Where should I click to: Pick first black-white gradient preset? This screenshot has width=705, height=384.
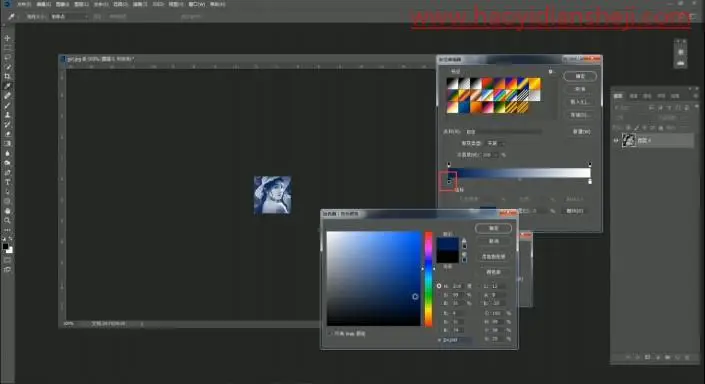pos(452,83)
